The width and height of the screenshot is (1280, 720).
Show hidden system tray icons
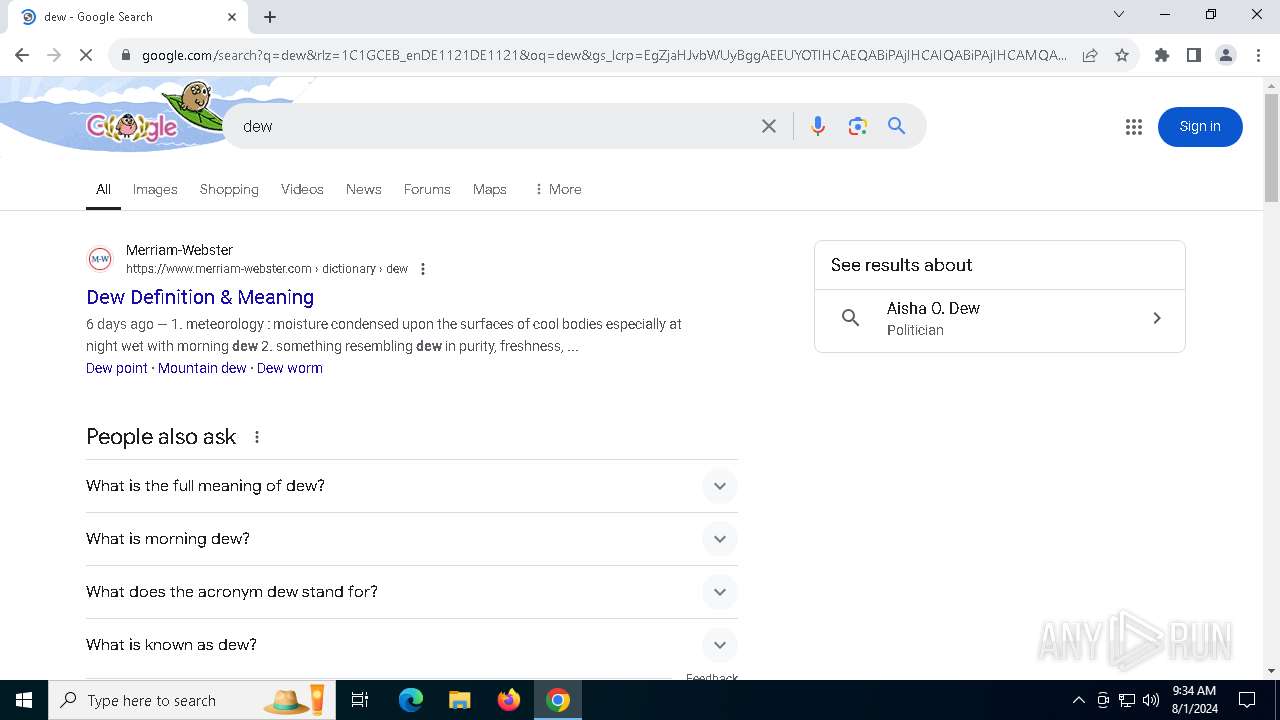[x=1078, y=700]
